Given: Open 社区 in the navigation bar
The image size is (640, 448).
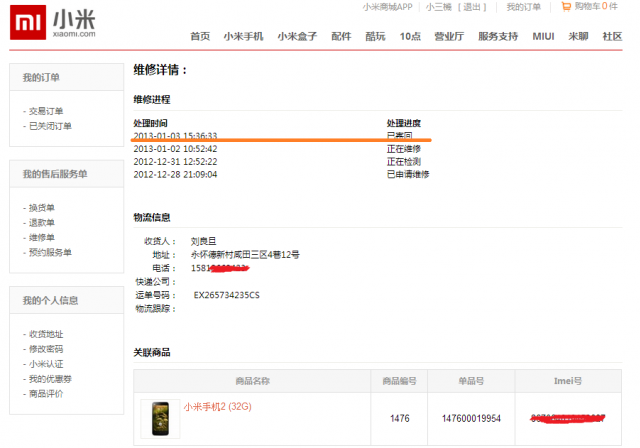Looking at the screenshot, I should point(612,36).
